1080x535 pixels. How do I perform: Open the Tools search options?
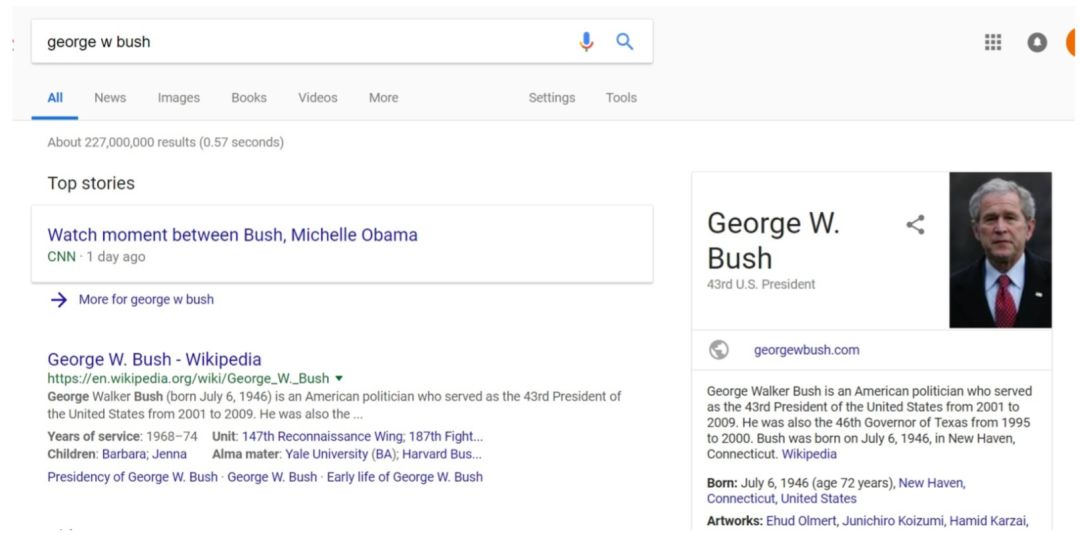pyautogui.click(x=621, y=98)
